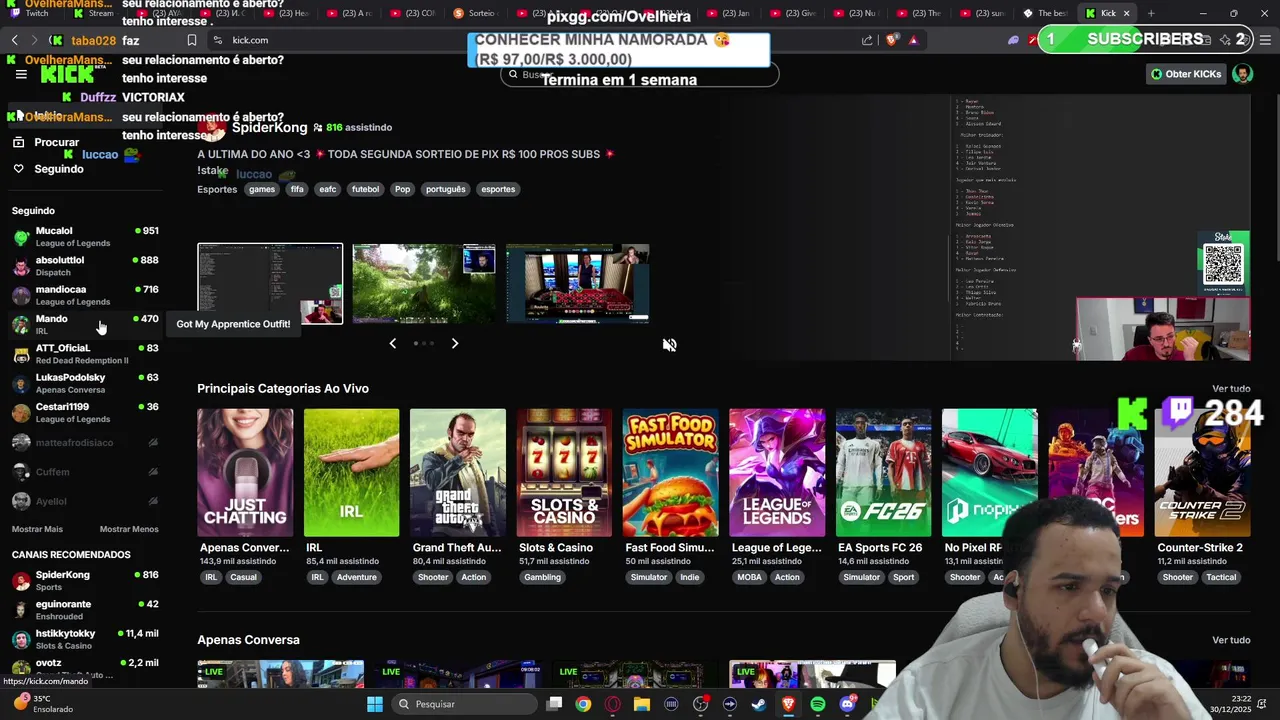Open Google Chrome from the taskbar
Viewport: 1280px width, 720px height.
[x=583, y=704]
